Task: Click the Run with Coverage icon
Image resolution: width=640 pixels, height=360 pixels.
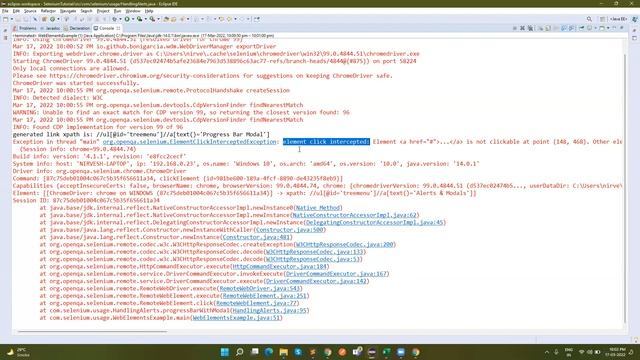Action: 140,19
